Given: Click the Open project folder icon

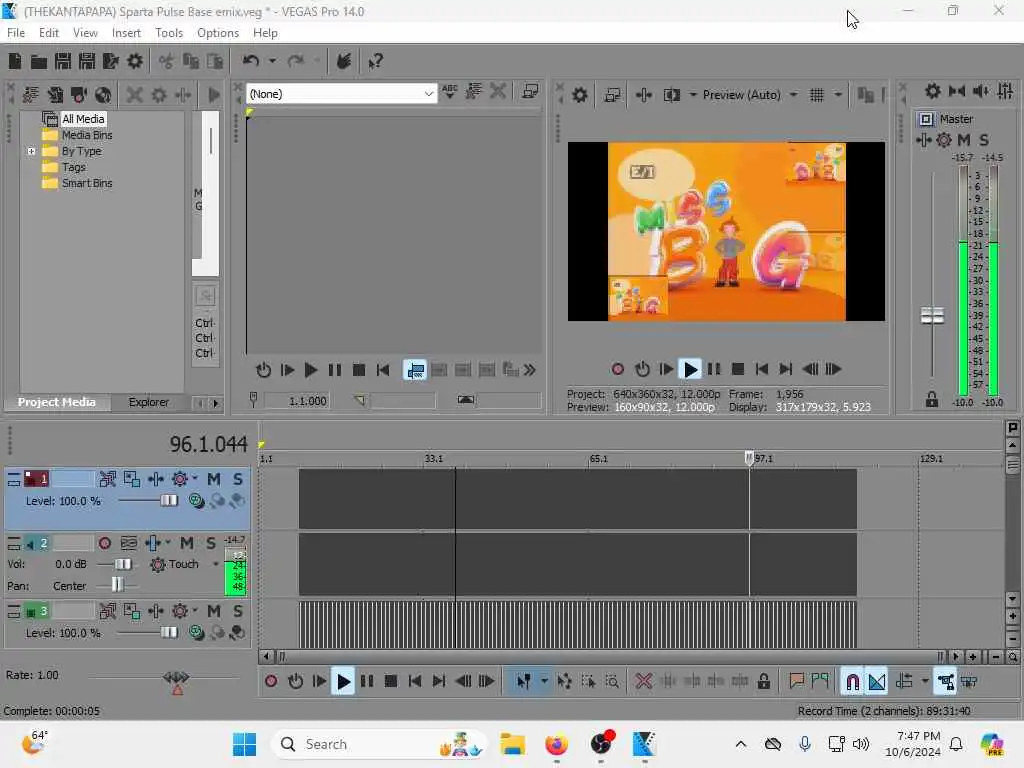Looking at the screenshot, I should 39,61.
